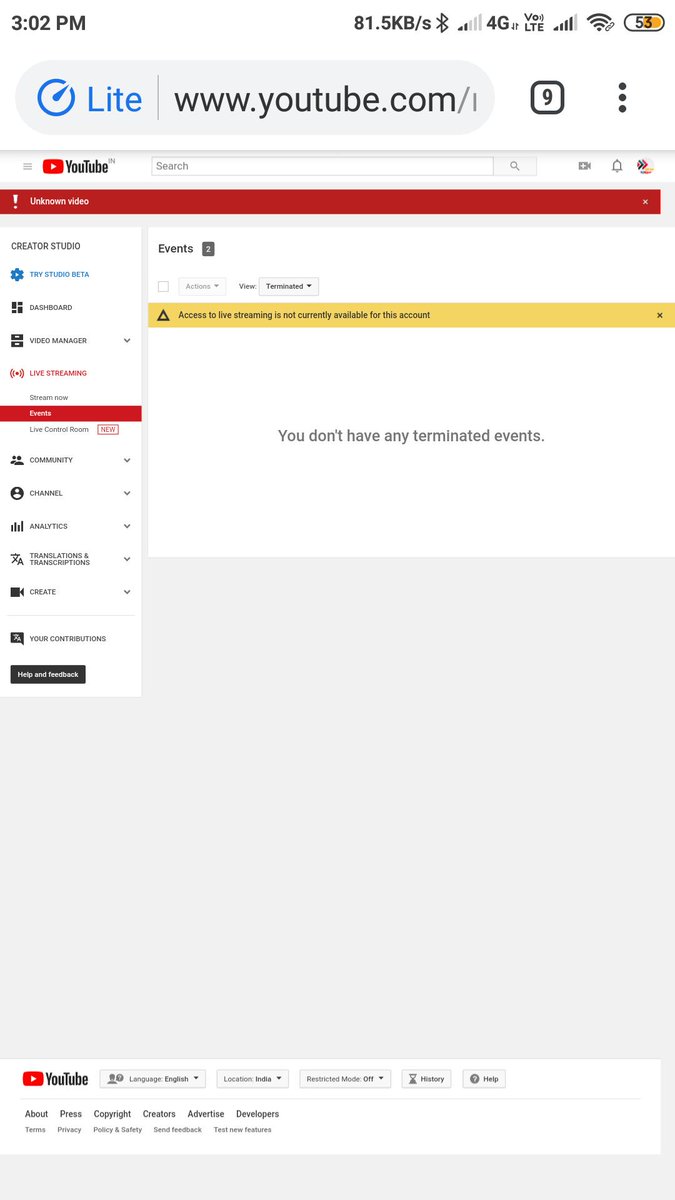Viewport: 675px width, 1200px height.
Task: Open the create video camera icon
Action: tap(585, 166)
